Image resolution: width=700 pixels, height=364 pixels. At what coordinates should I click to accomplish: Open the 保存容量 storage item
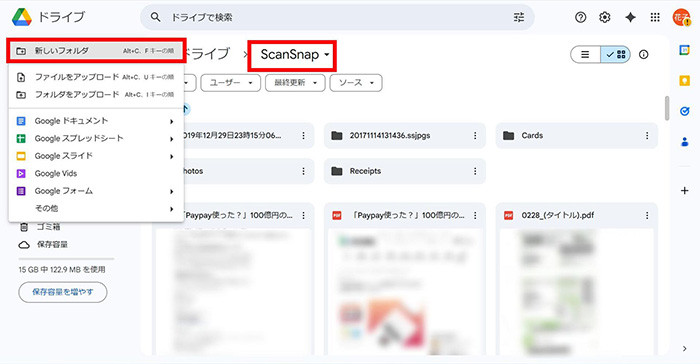(x=43, y=244)
